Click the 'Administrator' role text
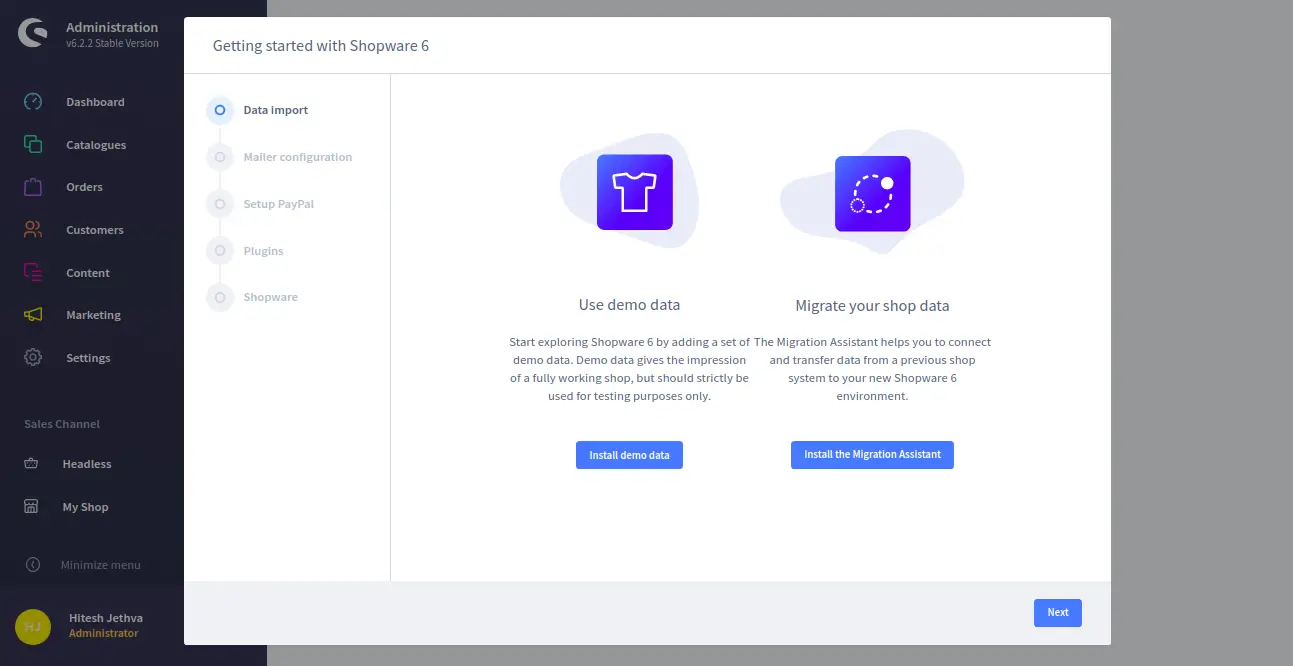This screenshot has width=1293, height=666. click(x=104, y=634)
